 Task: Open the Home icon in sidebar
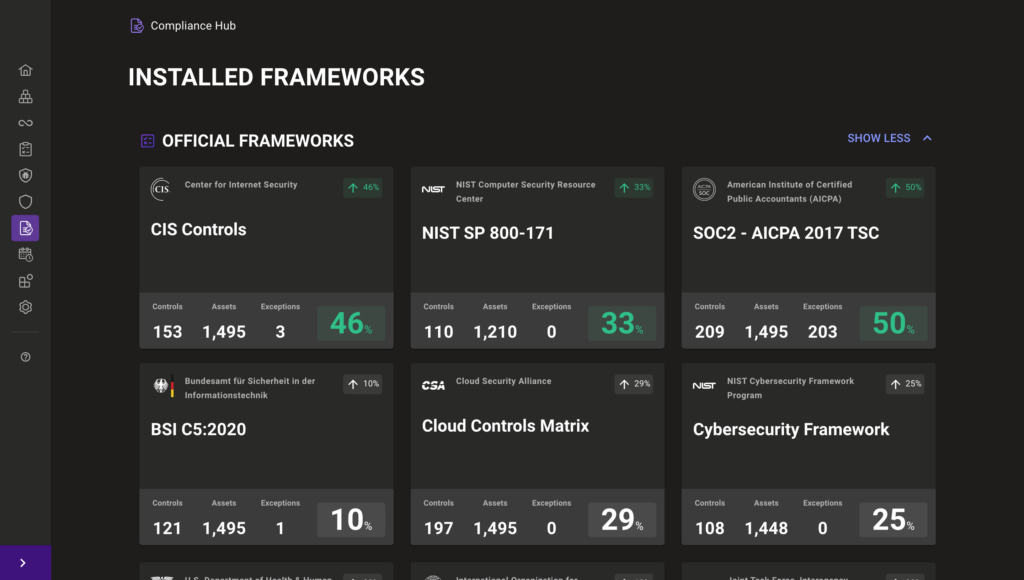(25, 70)
